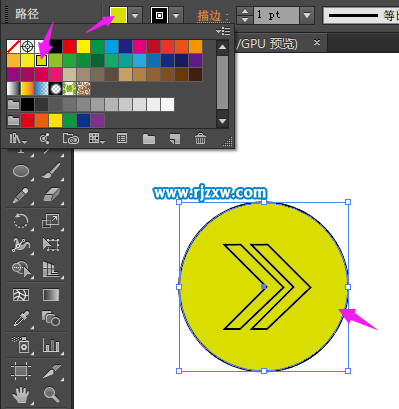Select the Eyedropper tool
The height and width of the screenshot is (409, 399).
click(x=21, y=319)
